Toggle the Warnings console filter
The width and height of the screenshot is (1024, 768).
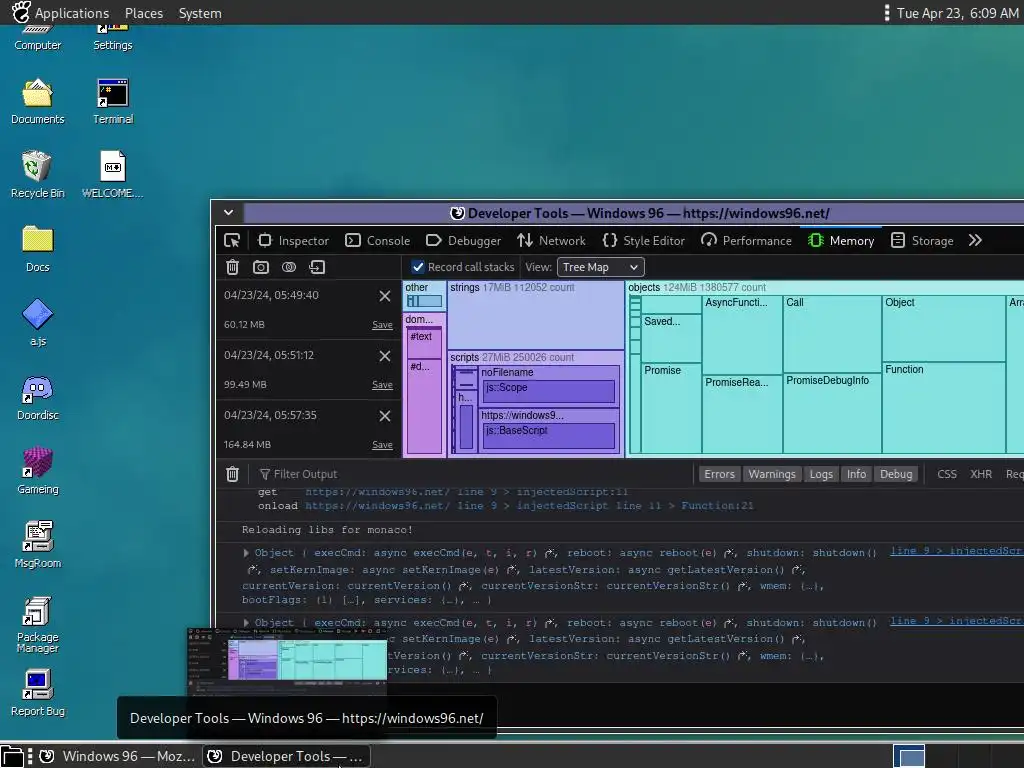click(772, 474)
